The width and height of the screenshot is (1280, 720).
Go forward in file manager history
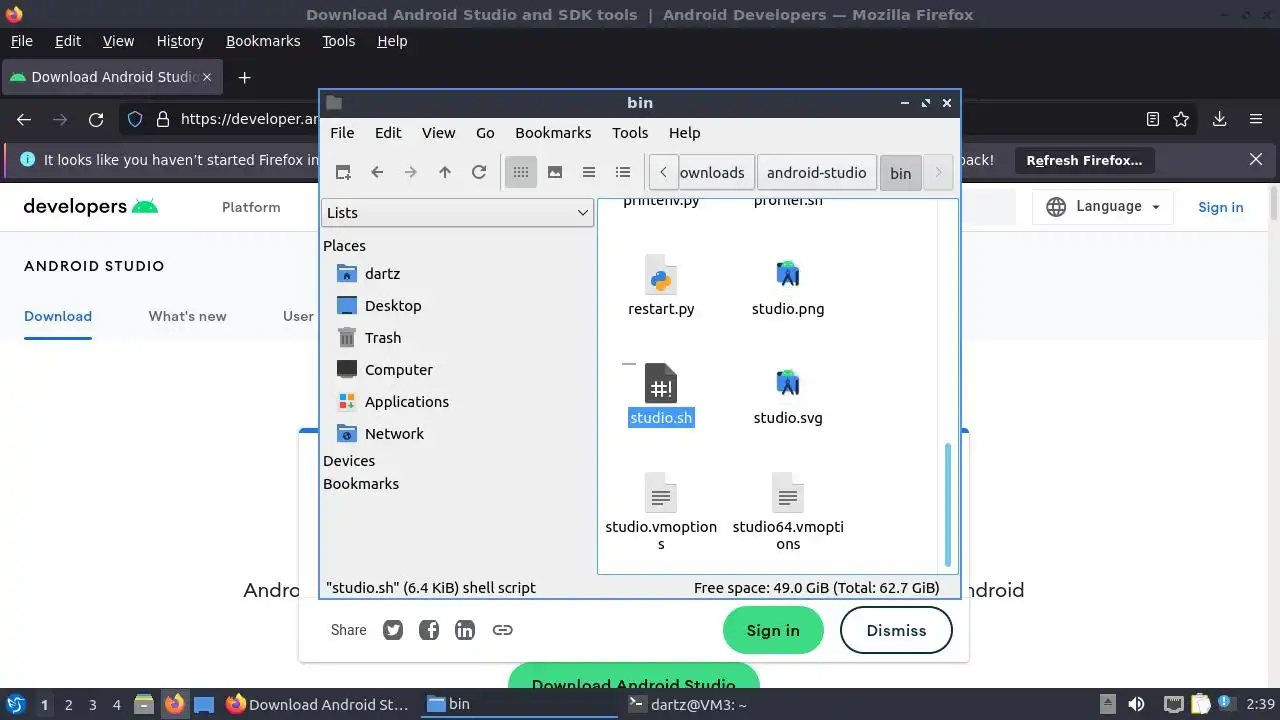point(411,172)
